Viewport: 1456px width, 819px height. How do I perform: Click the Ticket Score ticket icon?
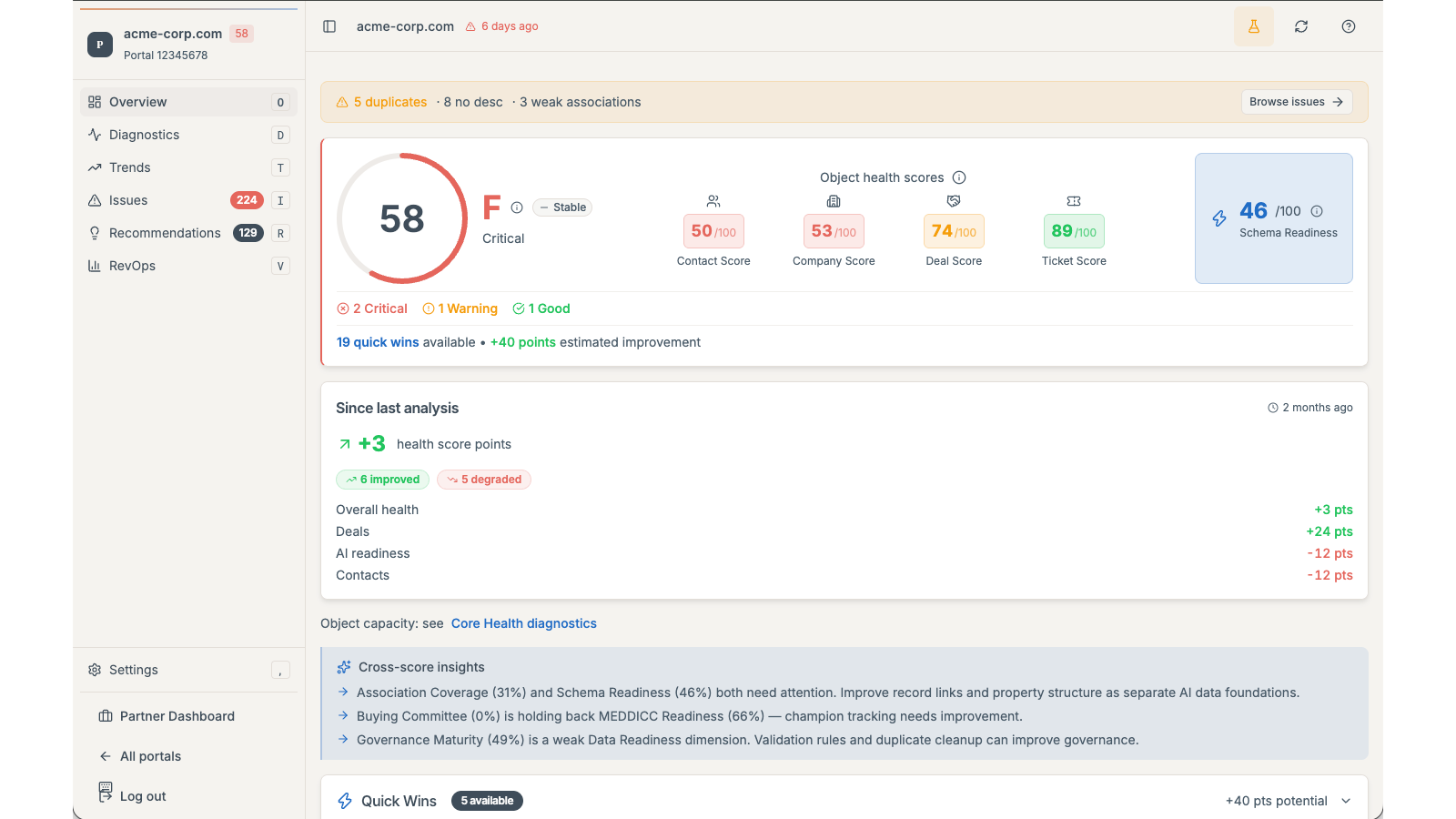tap(1074, 201)
